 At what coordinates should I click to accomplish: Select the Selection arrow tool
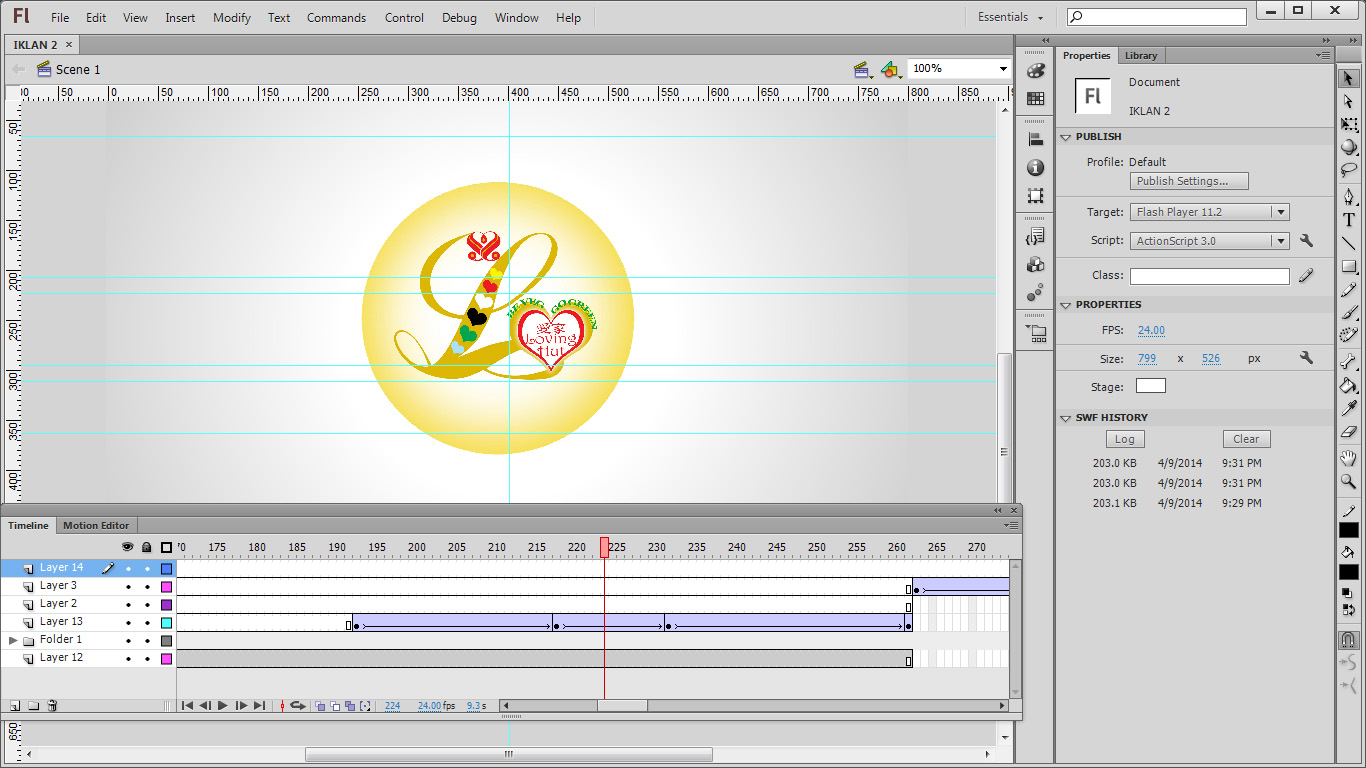(x=1348, y=78)
